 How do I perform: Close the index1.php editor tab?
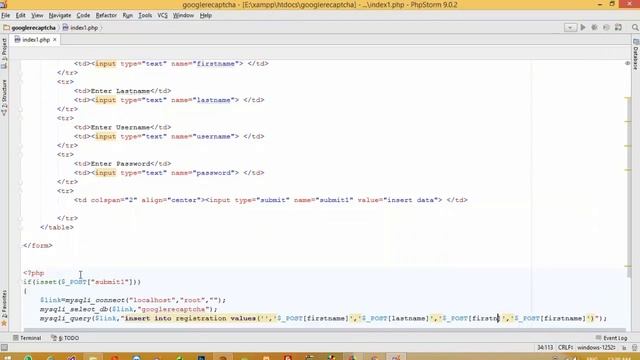pyautogui.click(x=55, y=40)
